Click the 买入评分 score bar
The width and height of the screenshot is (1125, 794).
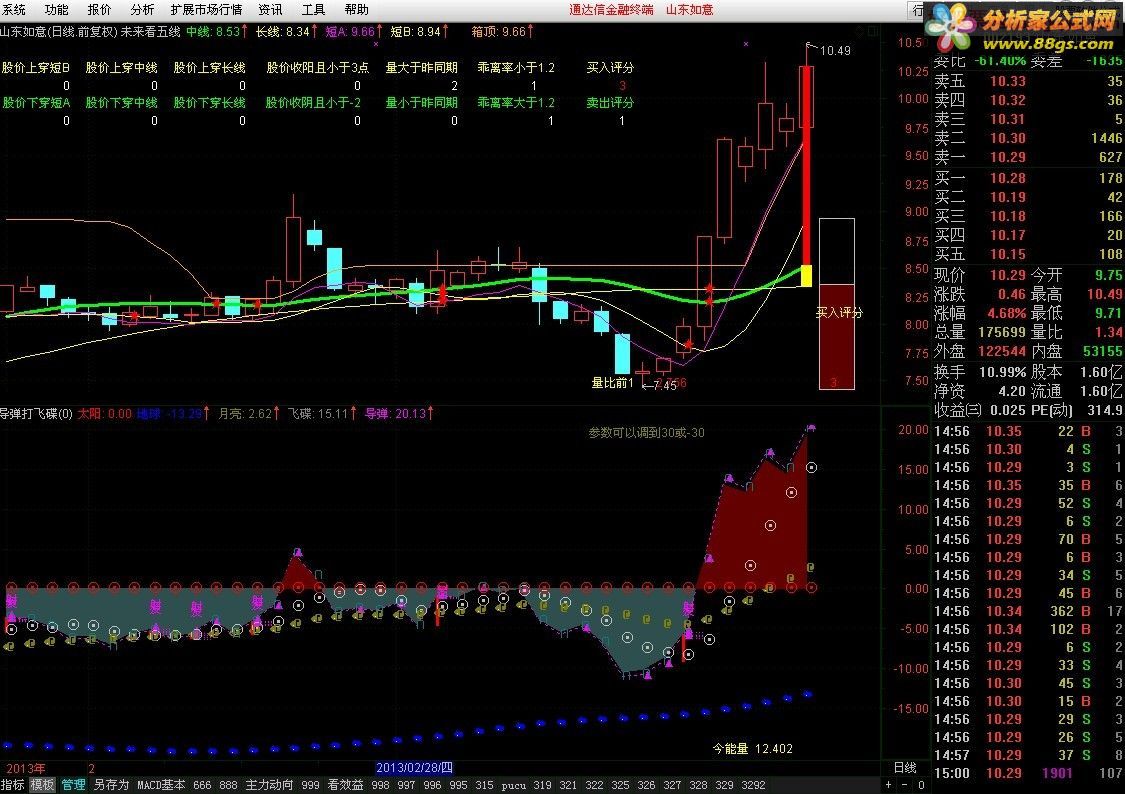click(x=837, y=304)
